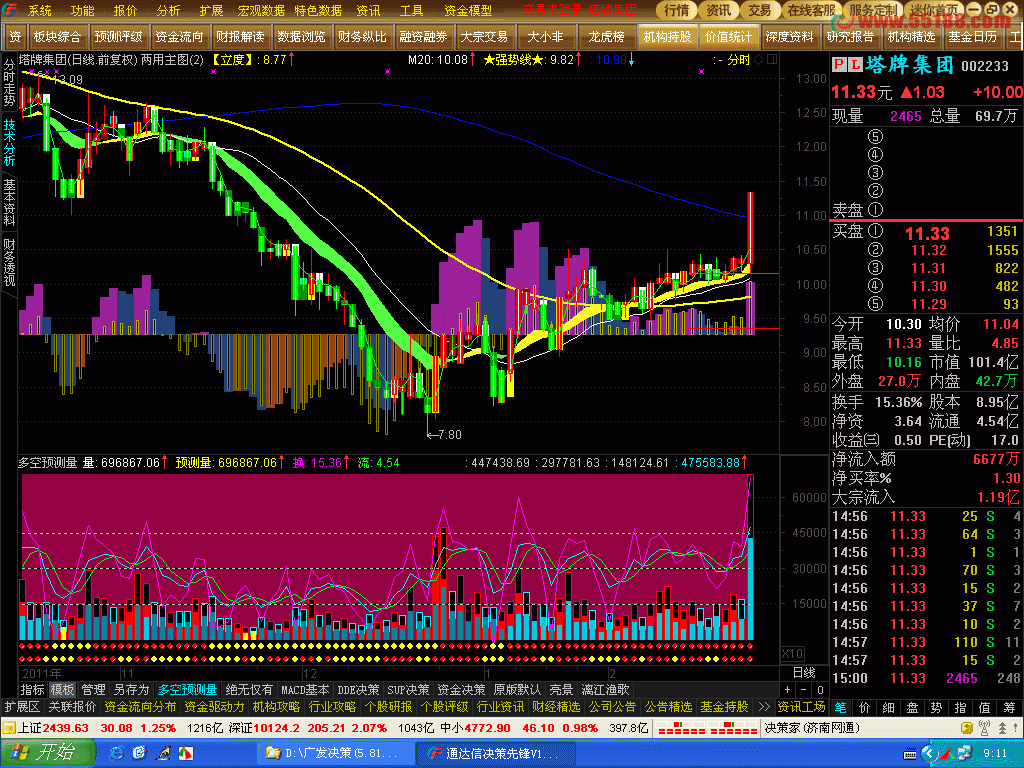Screen dimensions: 1024x768
Task: Click the minus zoom button below chart
Action: [804, 690]
